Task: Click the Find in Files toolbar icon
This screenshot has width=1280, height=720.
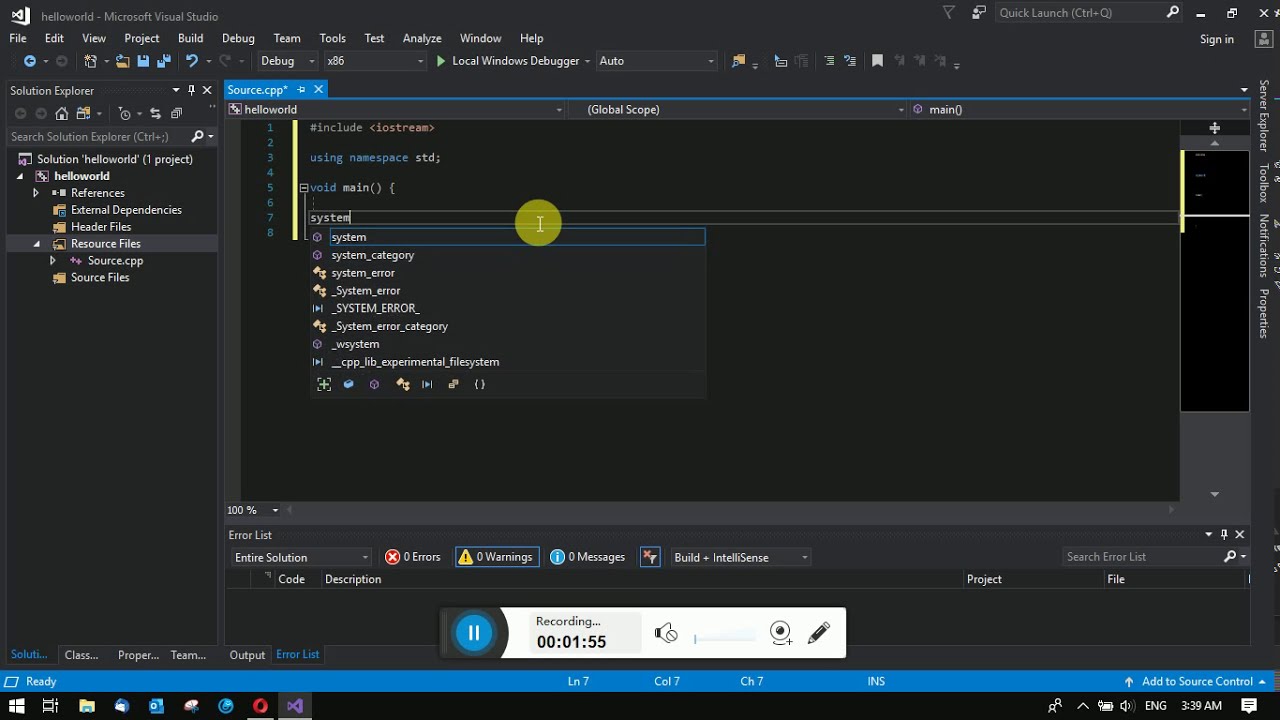Action: click(x=739, y=61)
